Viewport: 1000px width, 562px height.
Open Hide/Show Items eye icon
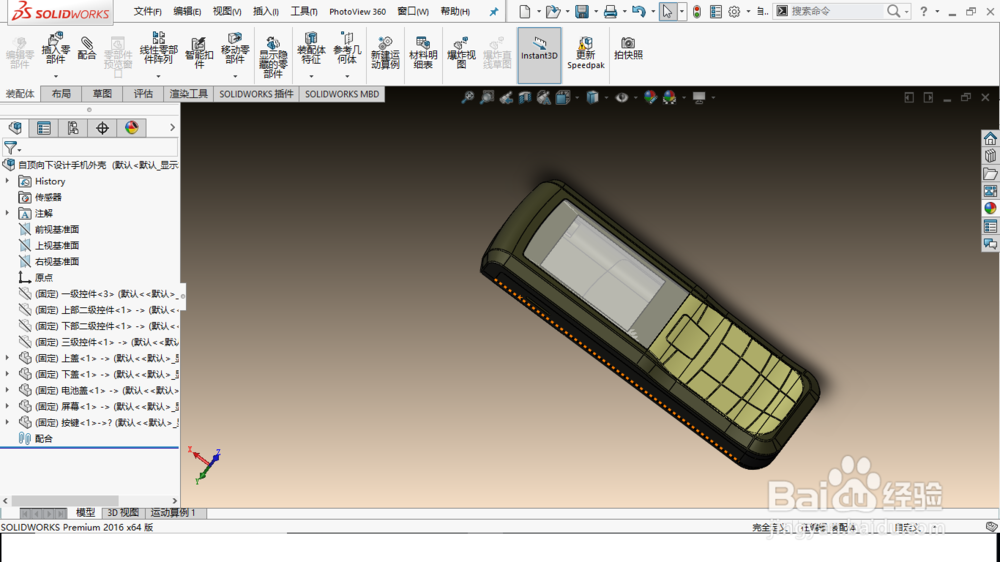click(x=621, y=98)
